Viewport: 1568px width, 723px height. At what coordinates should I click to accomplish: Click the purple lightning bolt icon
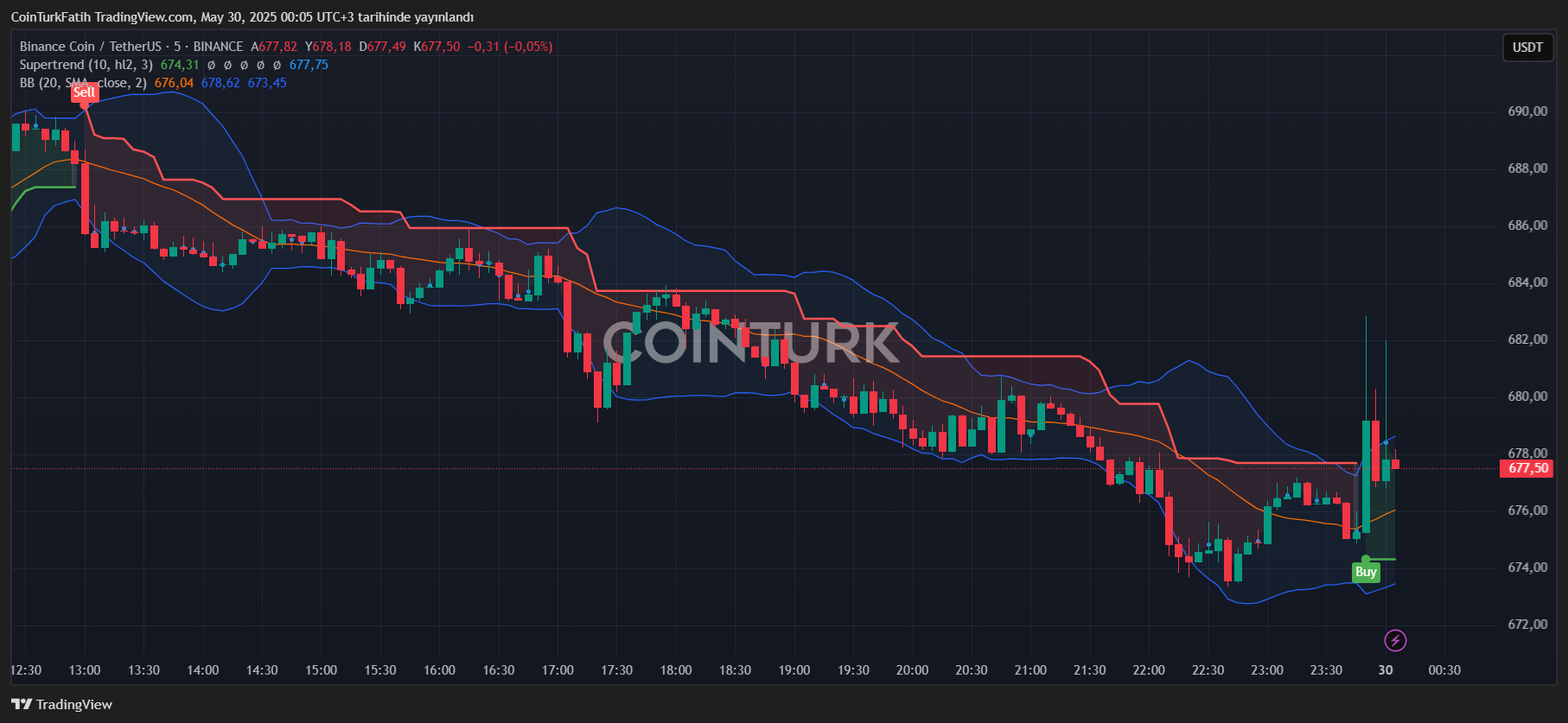coord(1395,640)
